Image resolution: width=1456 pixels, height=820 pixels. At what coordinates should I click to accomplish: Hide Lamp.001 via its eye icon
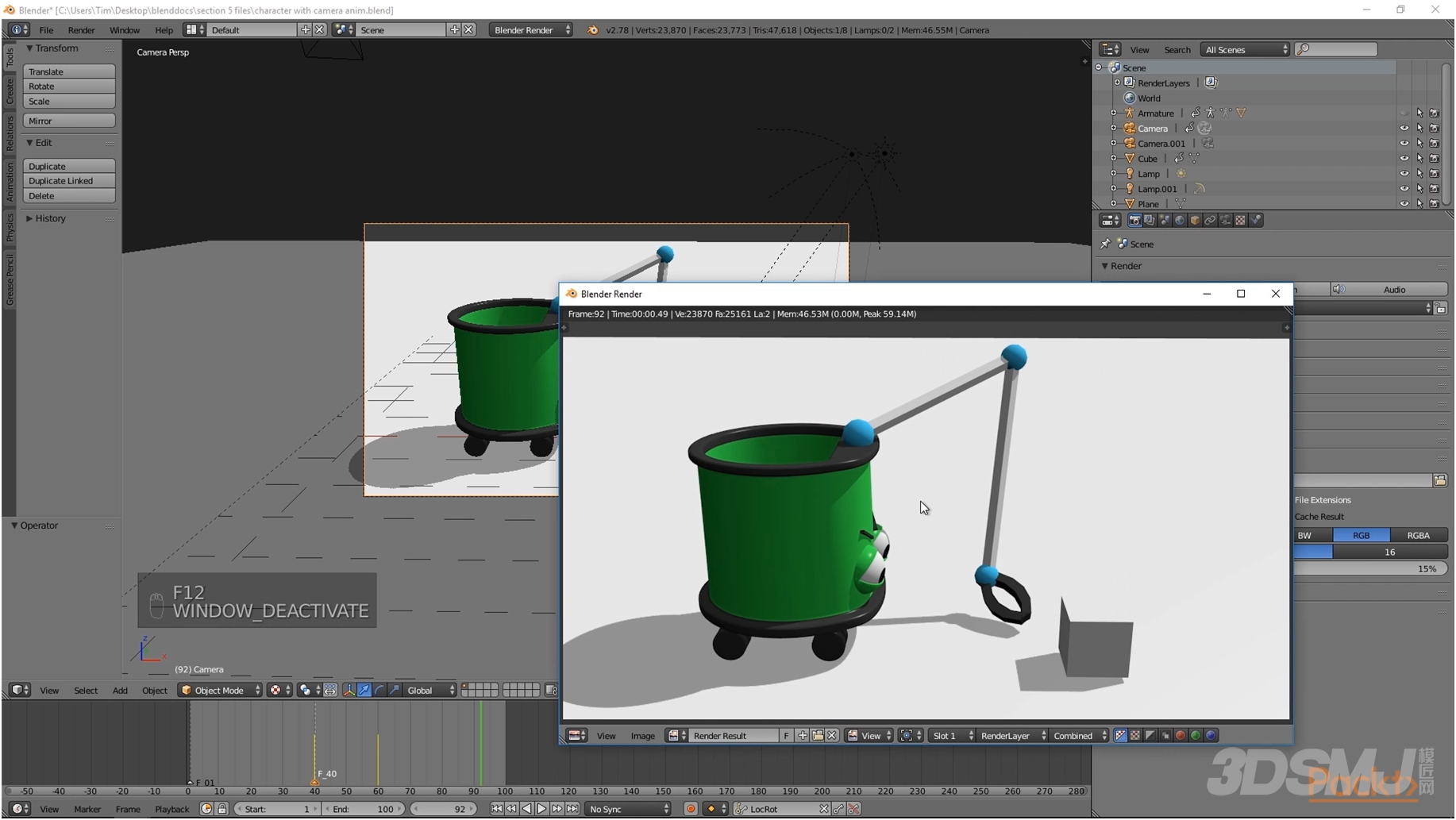click(x=1404, y=188)
